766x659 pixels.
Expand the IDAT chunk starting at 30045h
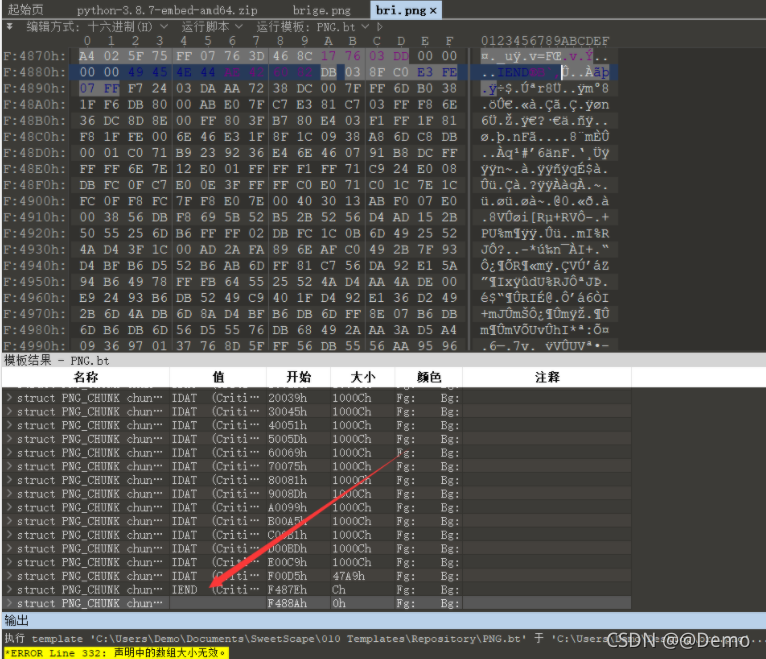pos(10,412)
